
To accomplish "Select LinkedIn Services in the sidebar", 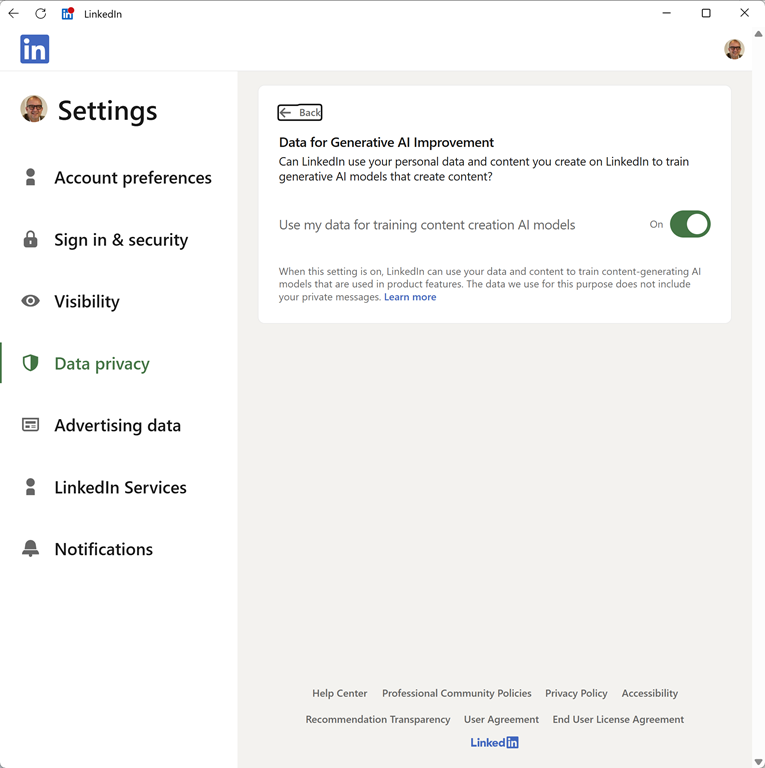I will tap(120, 487).
